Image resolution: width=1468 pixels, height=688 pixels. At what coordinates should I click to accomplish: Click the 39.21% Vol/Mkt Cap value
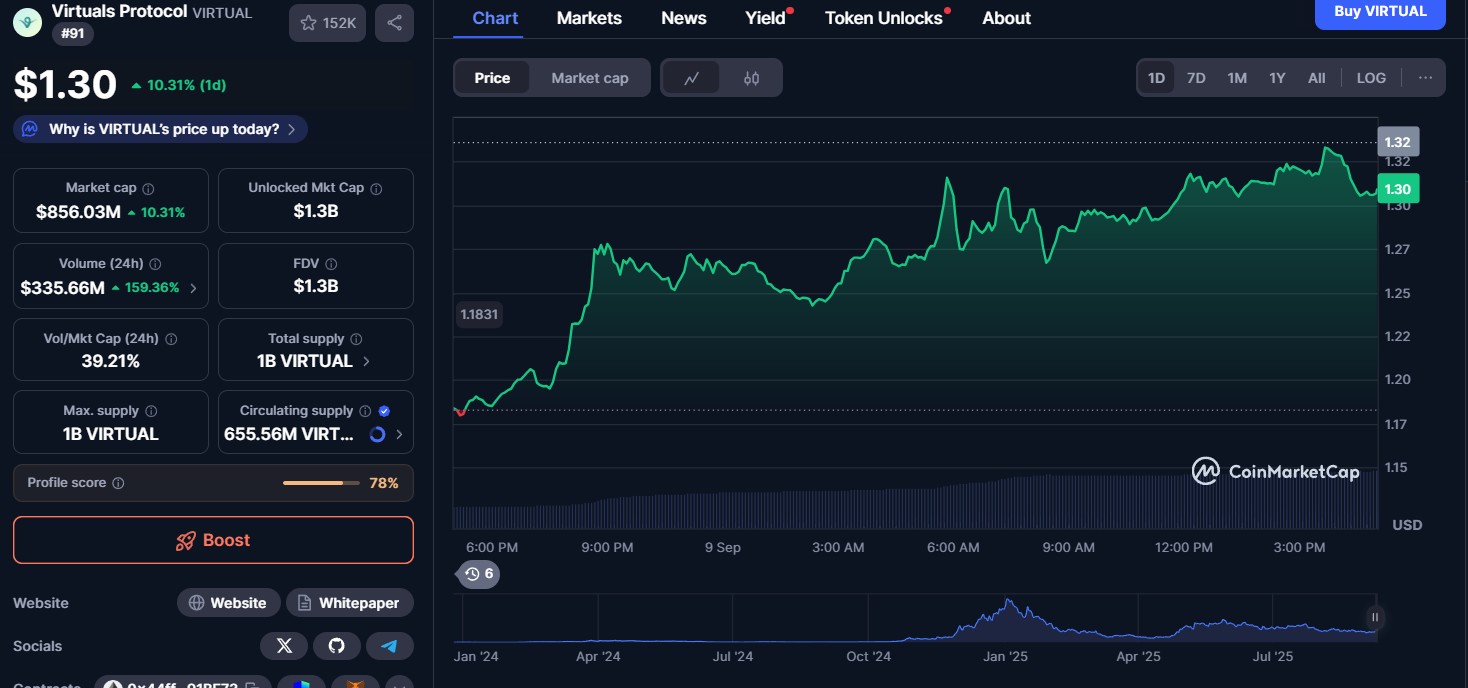(x=110, y=361)
